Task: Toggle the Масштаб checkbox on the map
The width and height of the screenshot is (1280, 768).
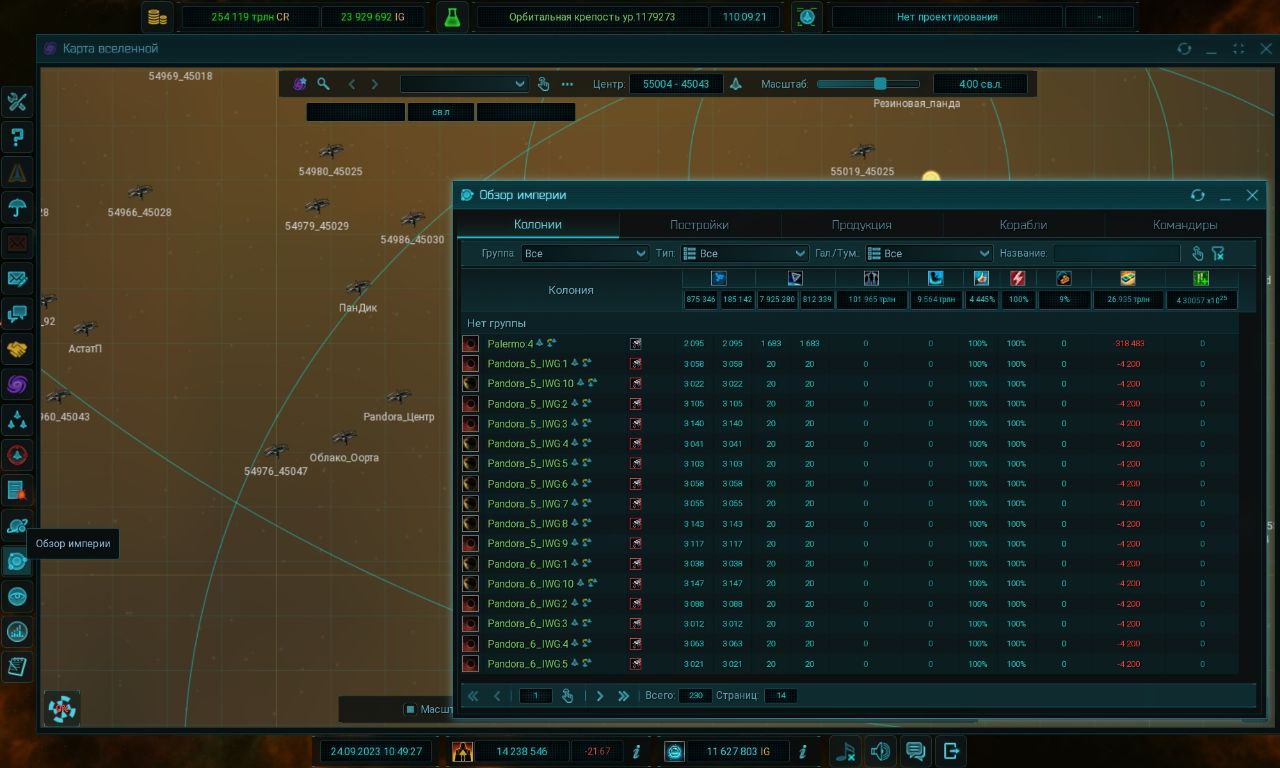Action: coord(409,709)
